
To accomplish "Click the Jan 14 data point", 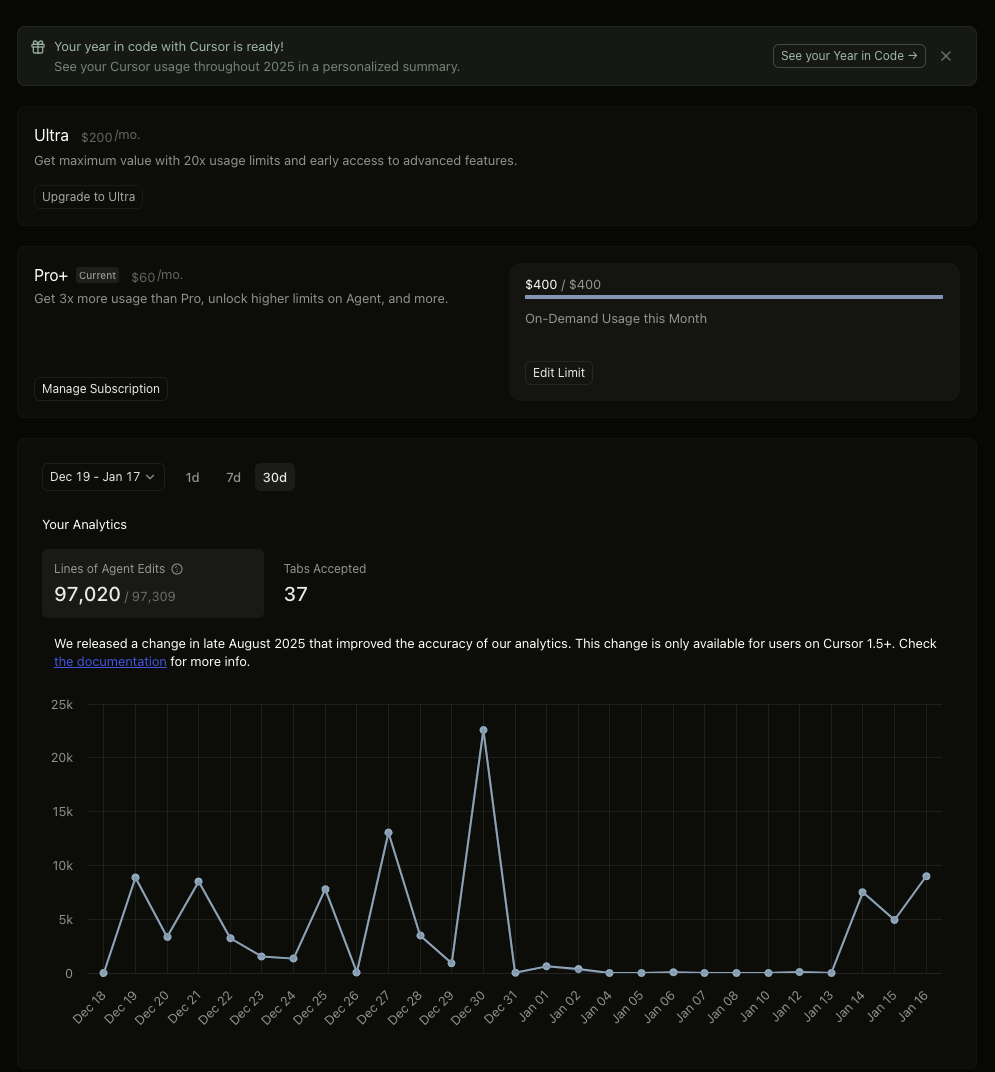I will coord(862,892).
